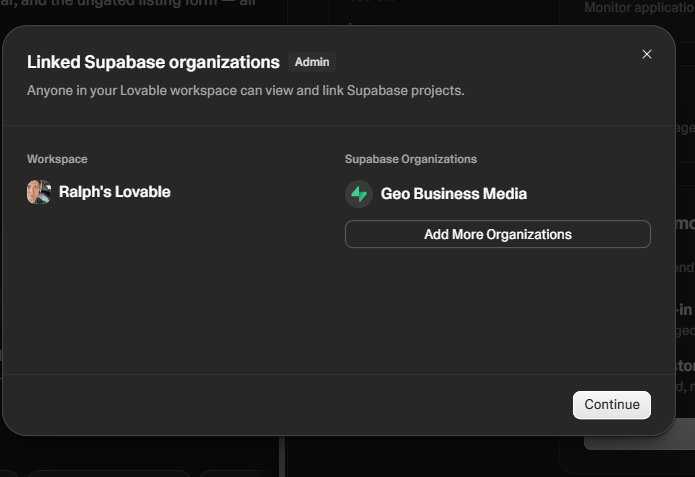Click Add More Organizations button
Screen dimensions: 695x477
click(x=498, y=234)
